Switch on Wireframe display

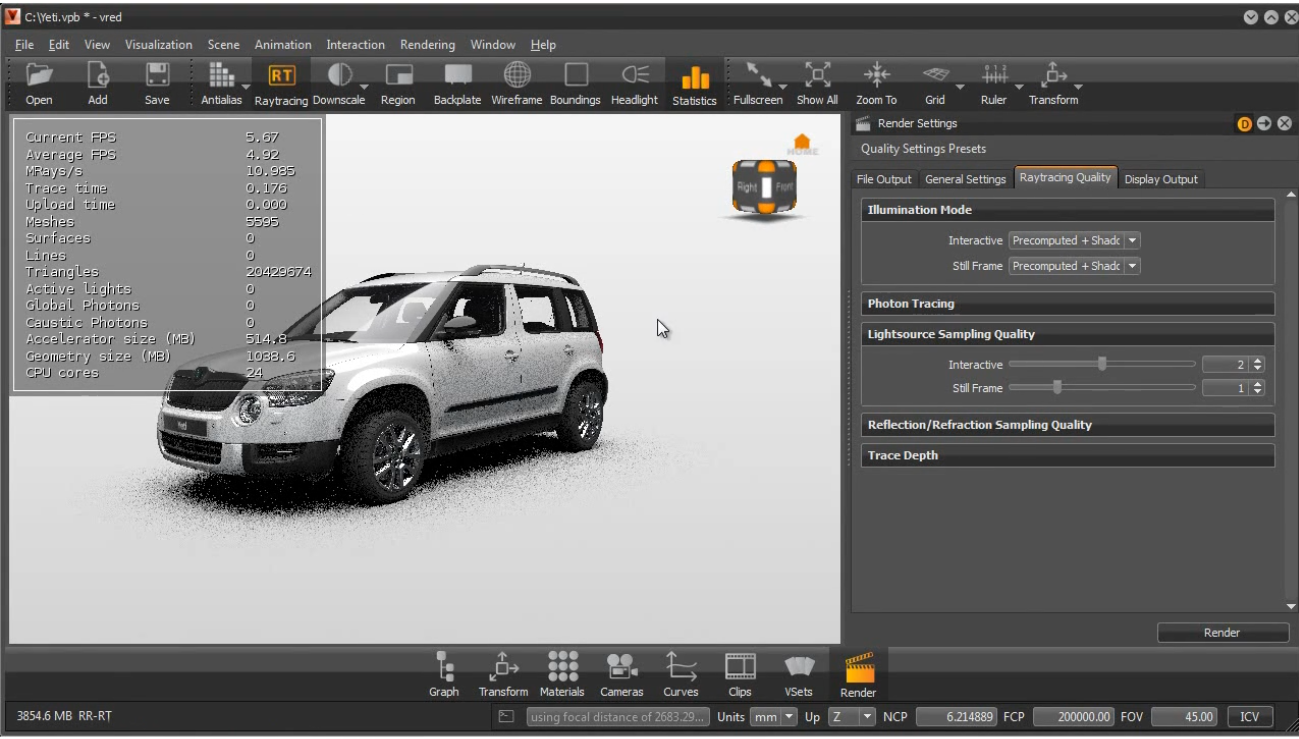click(516, 83)
